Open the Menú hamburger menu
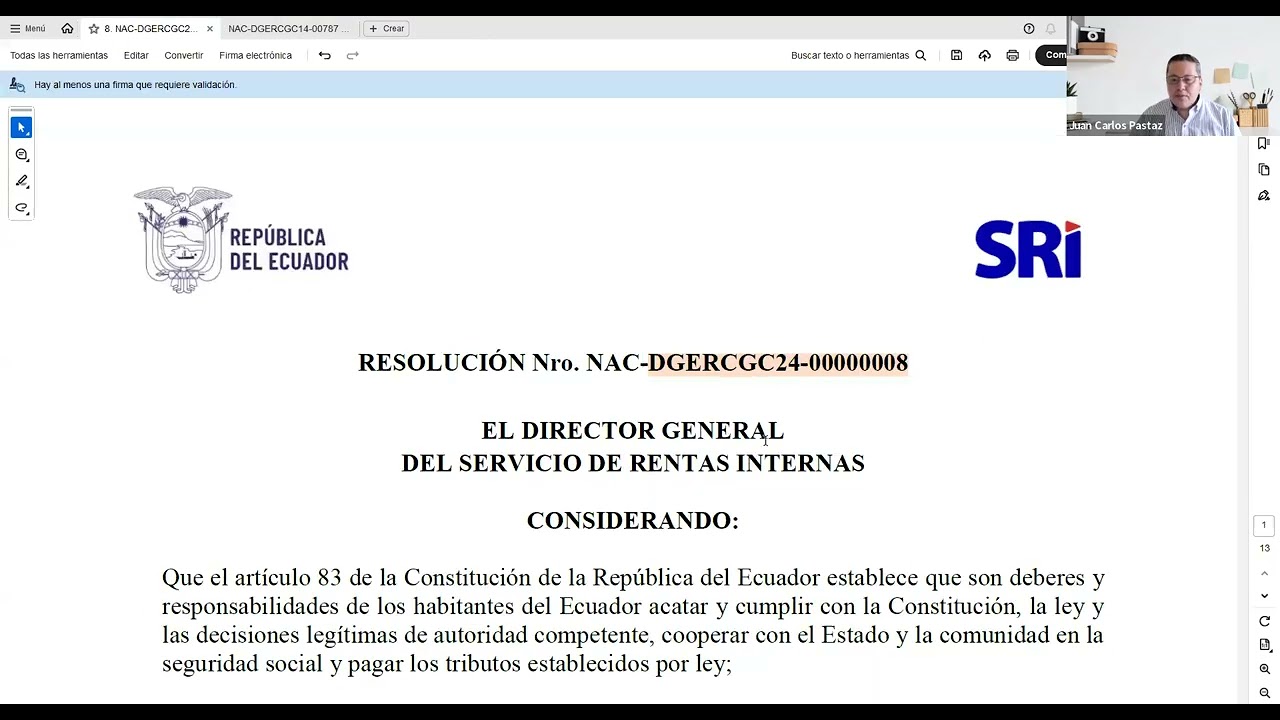The width and height of the screenshot is (1280, 720). point(28,29)
